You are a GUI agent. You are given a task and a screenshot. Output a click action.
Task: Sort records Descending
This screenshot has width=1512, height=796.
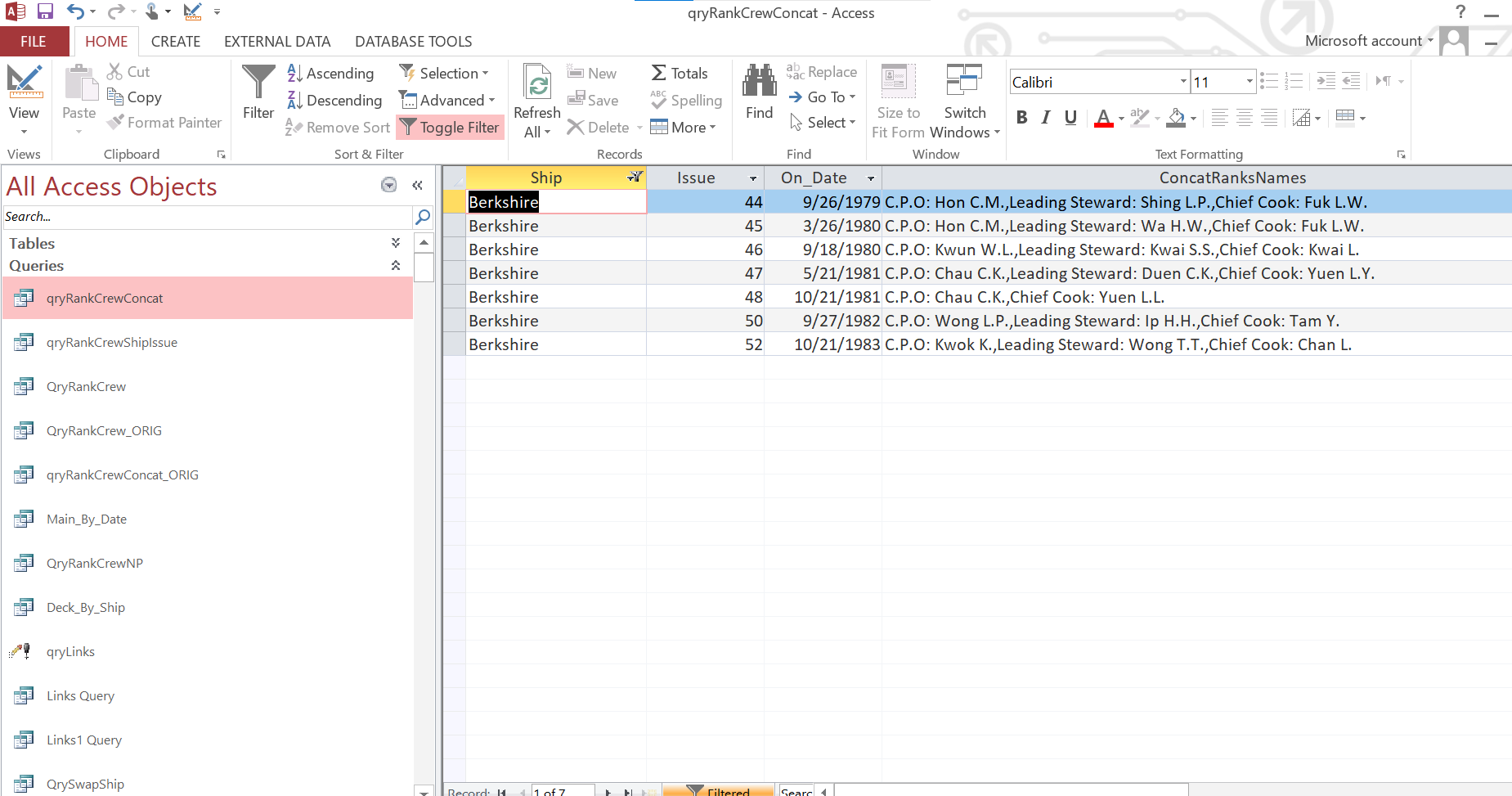[x=335, y=100]
